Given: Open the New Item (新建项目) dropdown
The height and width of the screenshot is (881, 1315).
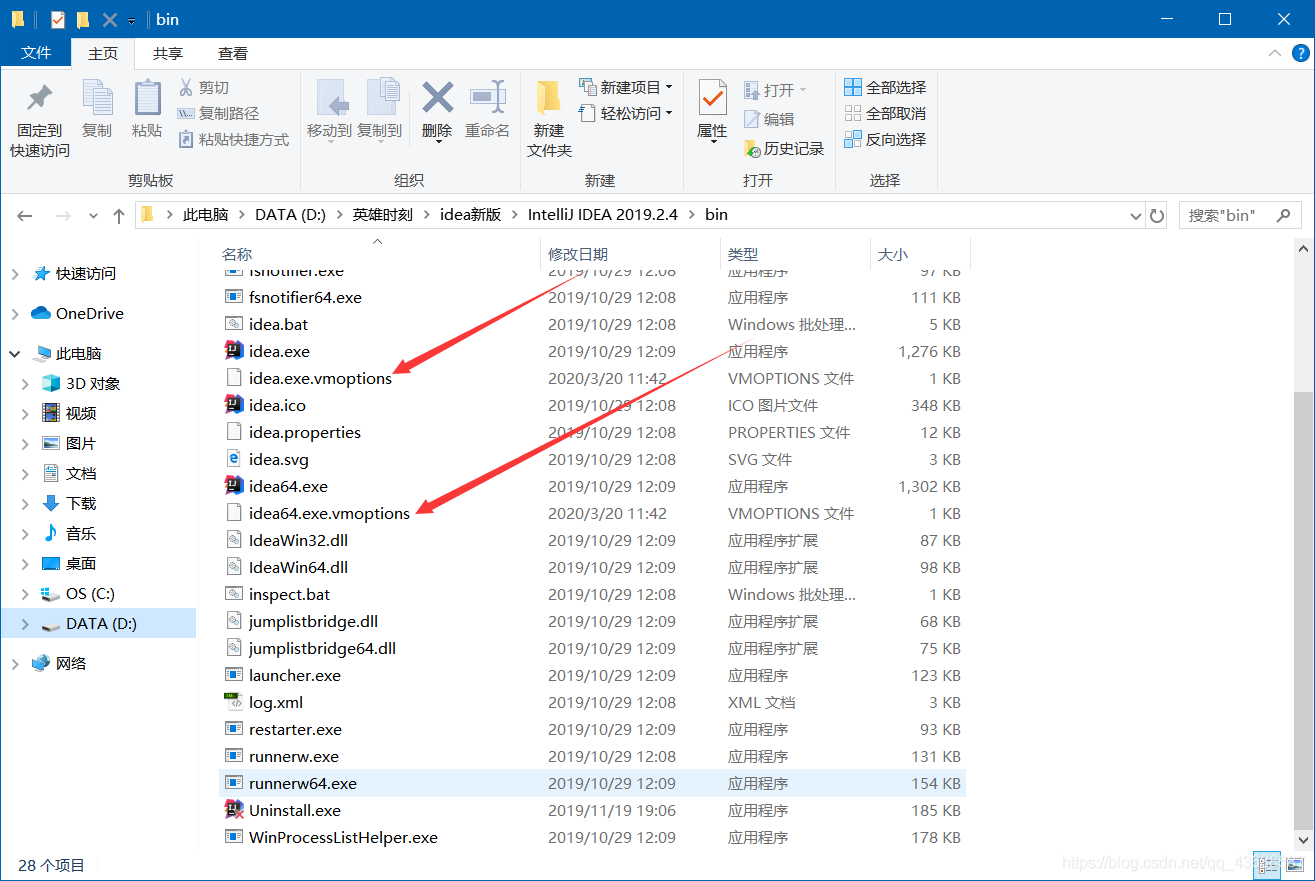Looking at the screenshot, I should click(x=625, y=88).
